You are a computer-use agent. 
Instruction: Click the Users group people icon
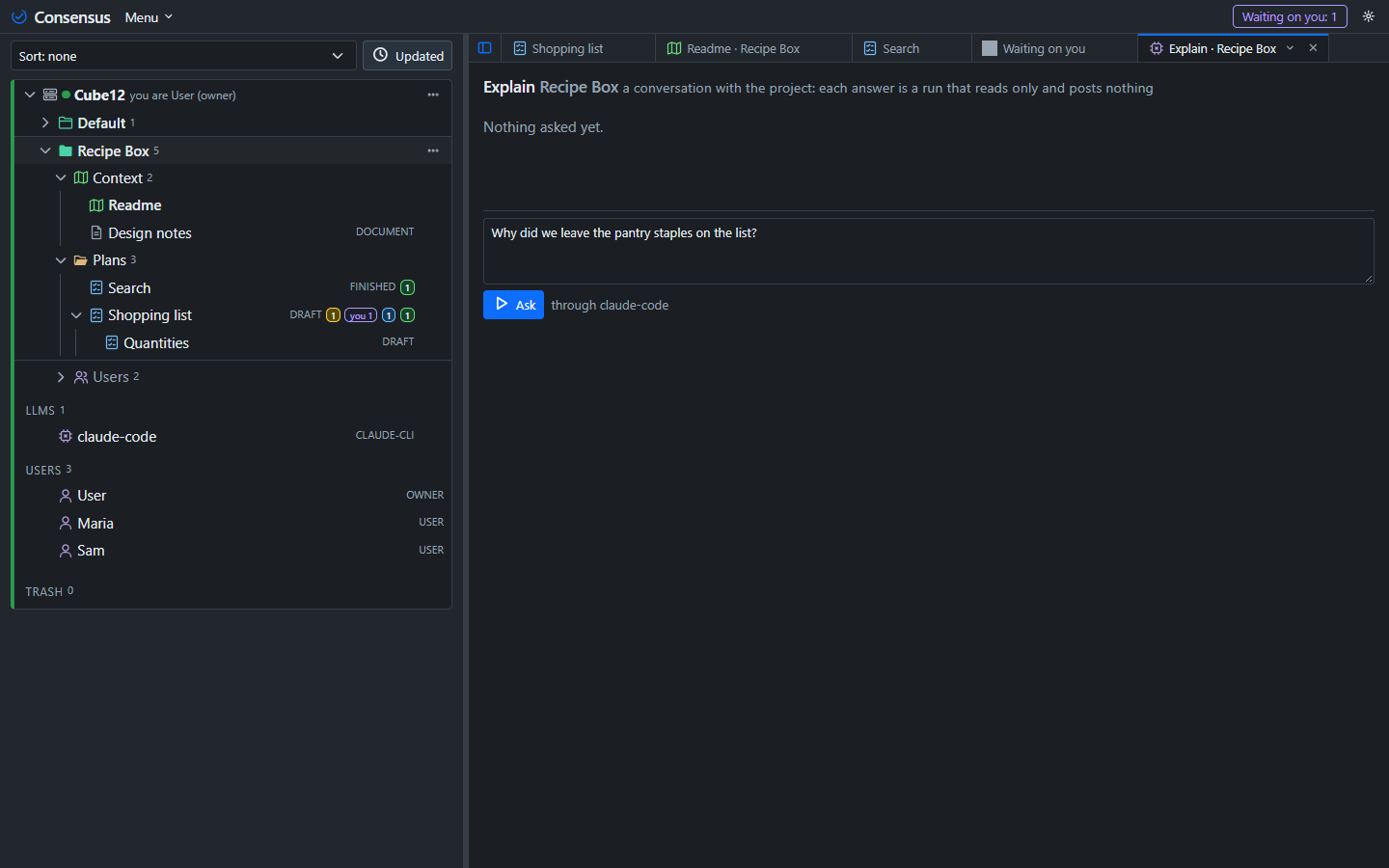tap(81, 377)
